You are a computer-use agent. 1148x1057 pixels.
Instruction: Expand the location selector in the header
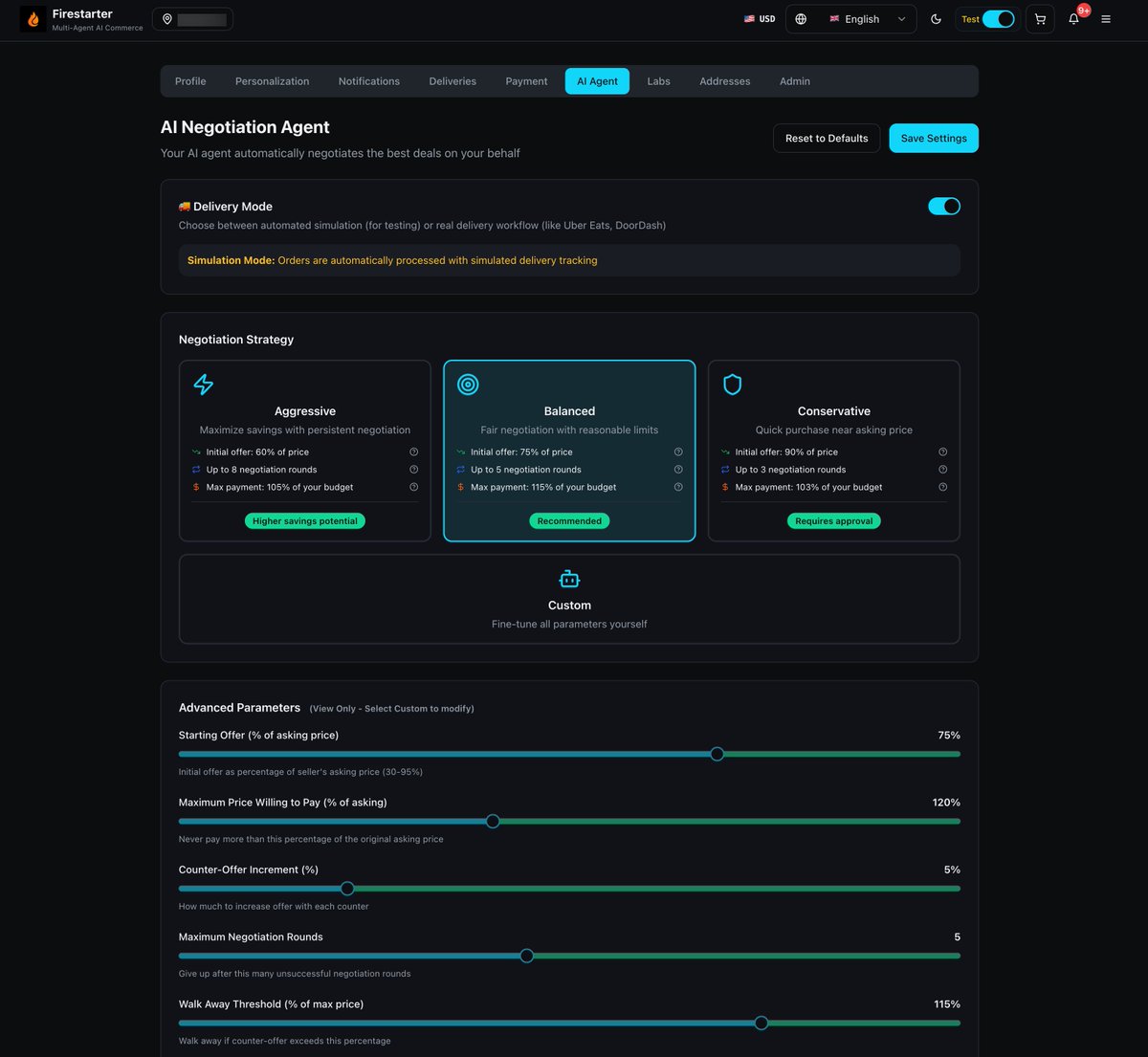point(193,18)
